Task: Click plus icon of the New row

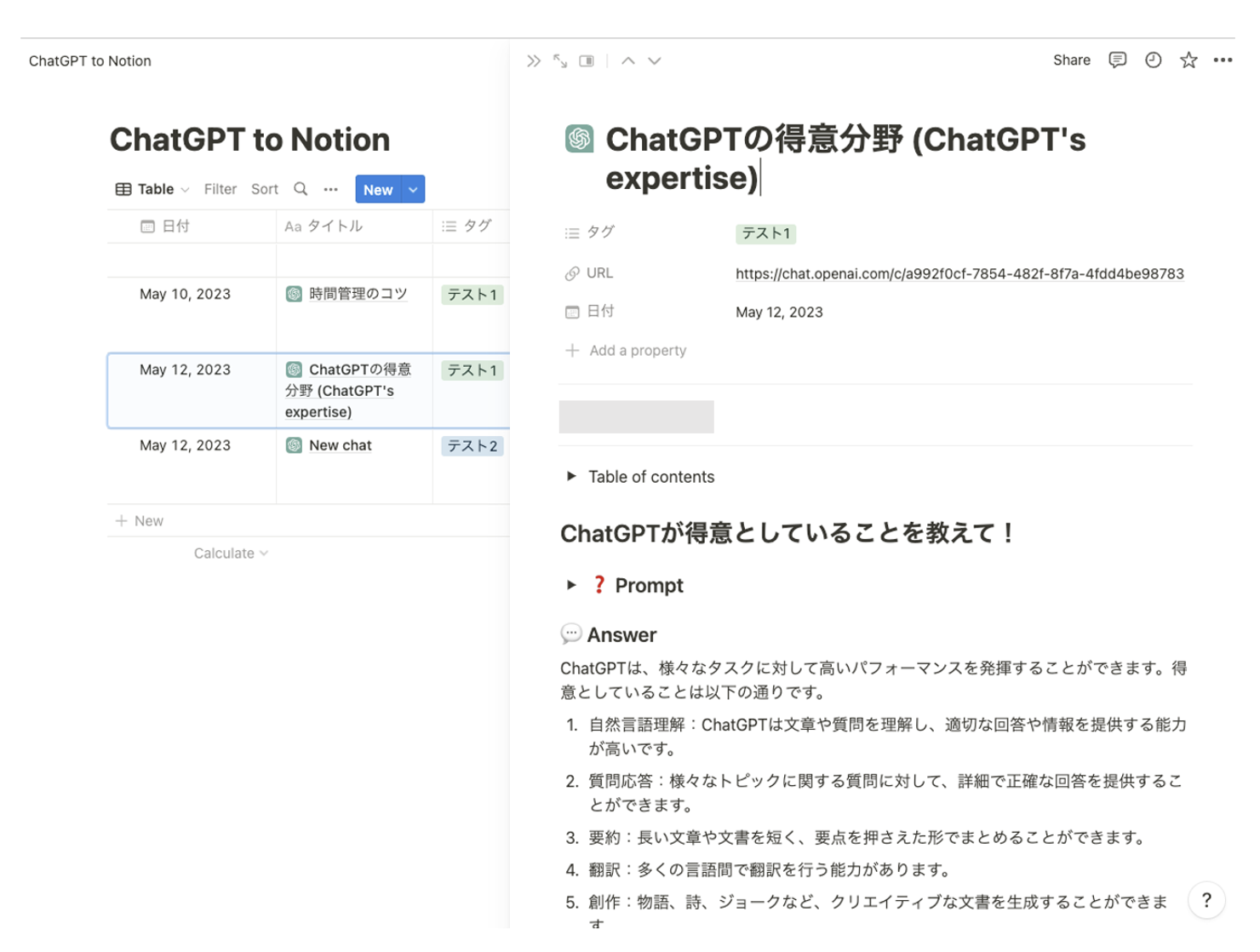Action: pos(121,521)
